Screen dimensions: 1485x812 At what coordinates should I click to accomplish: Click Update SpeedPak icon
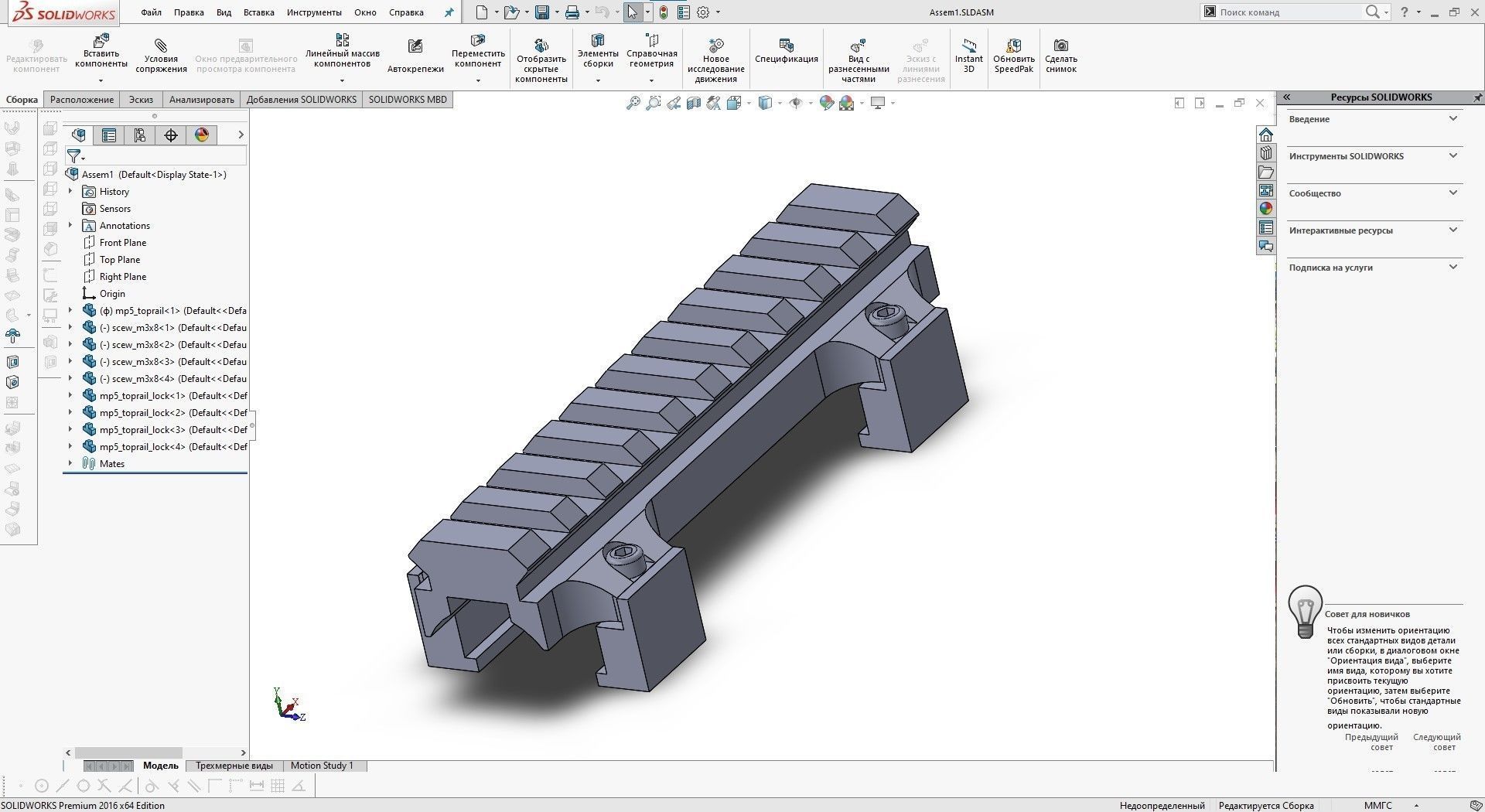(1014, 45)
